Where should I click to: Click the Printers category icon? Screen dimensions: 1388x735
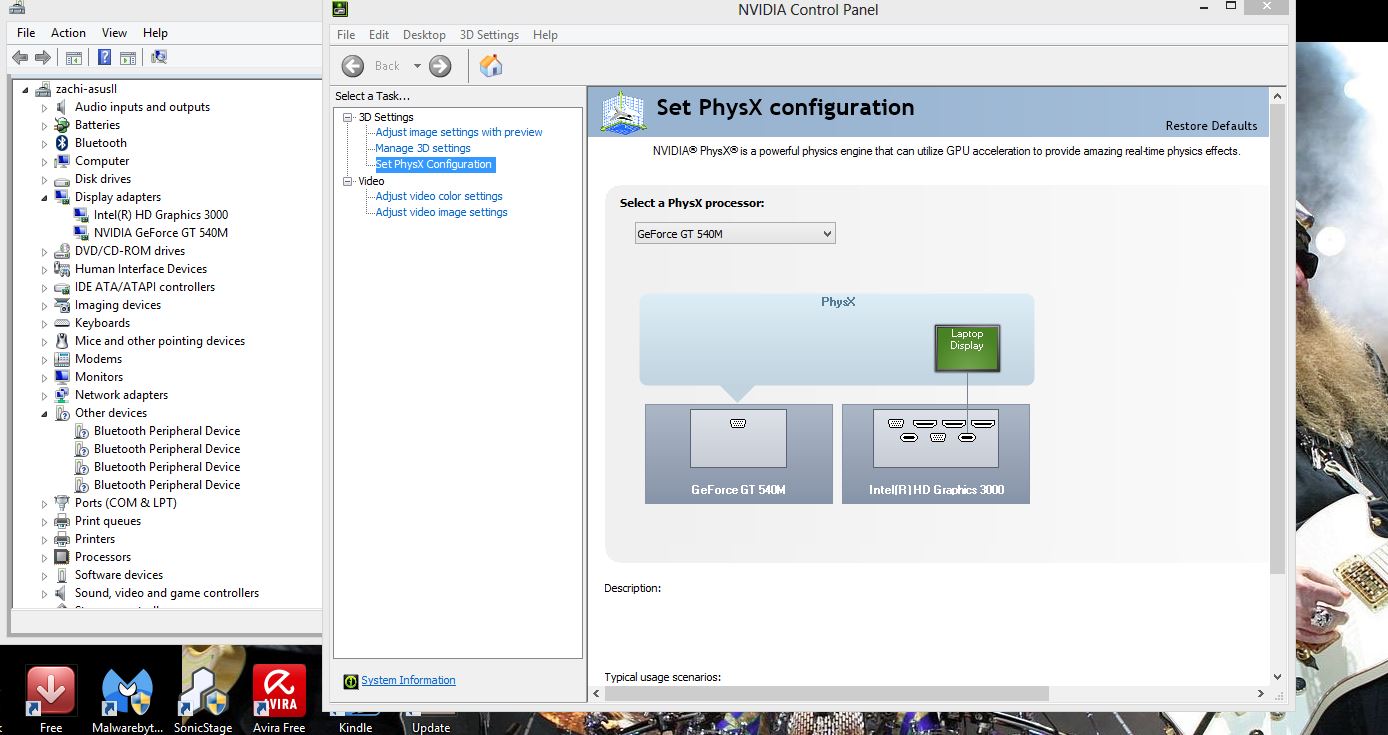coord(62,539)
